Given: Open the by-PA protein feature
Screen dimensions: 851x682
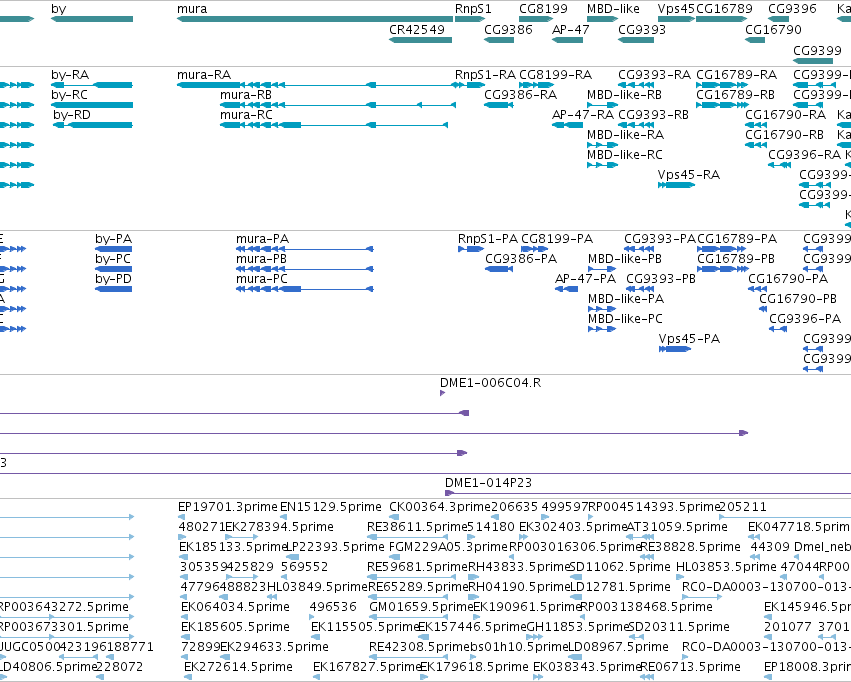Looking at the screenshot, I should 113,249.
